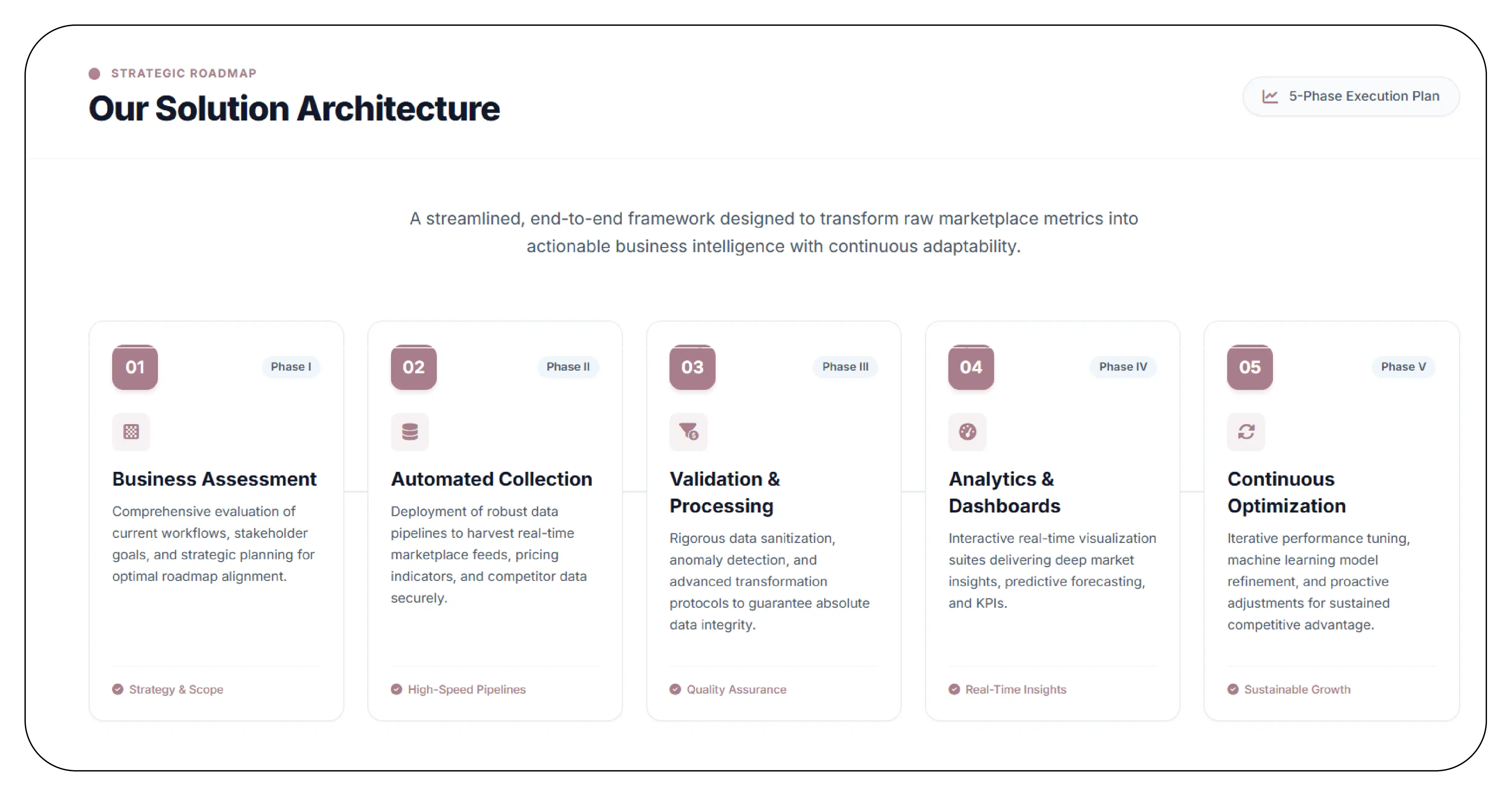Viewport: 1512px width, 796px height.
Task: Click the refresh arrows icon in Continuous Optimization
Action: point(1246,432)
